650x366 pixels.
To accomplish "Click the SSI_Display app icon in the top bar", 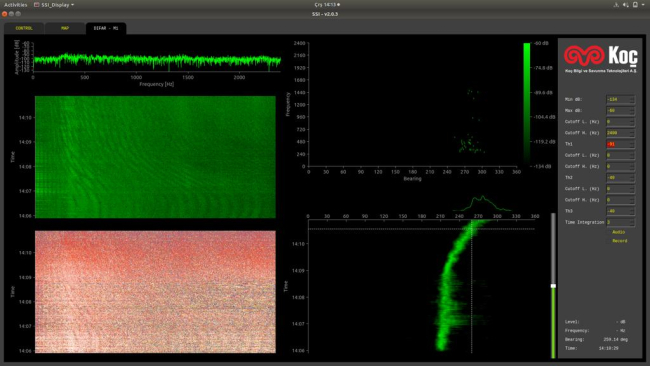I will click(x=36, y=5).
